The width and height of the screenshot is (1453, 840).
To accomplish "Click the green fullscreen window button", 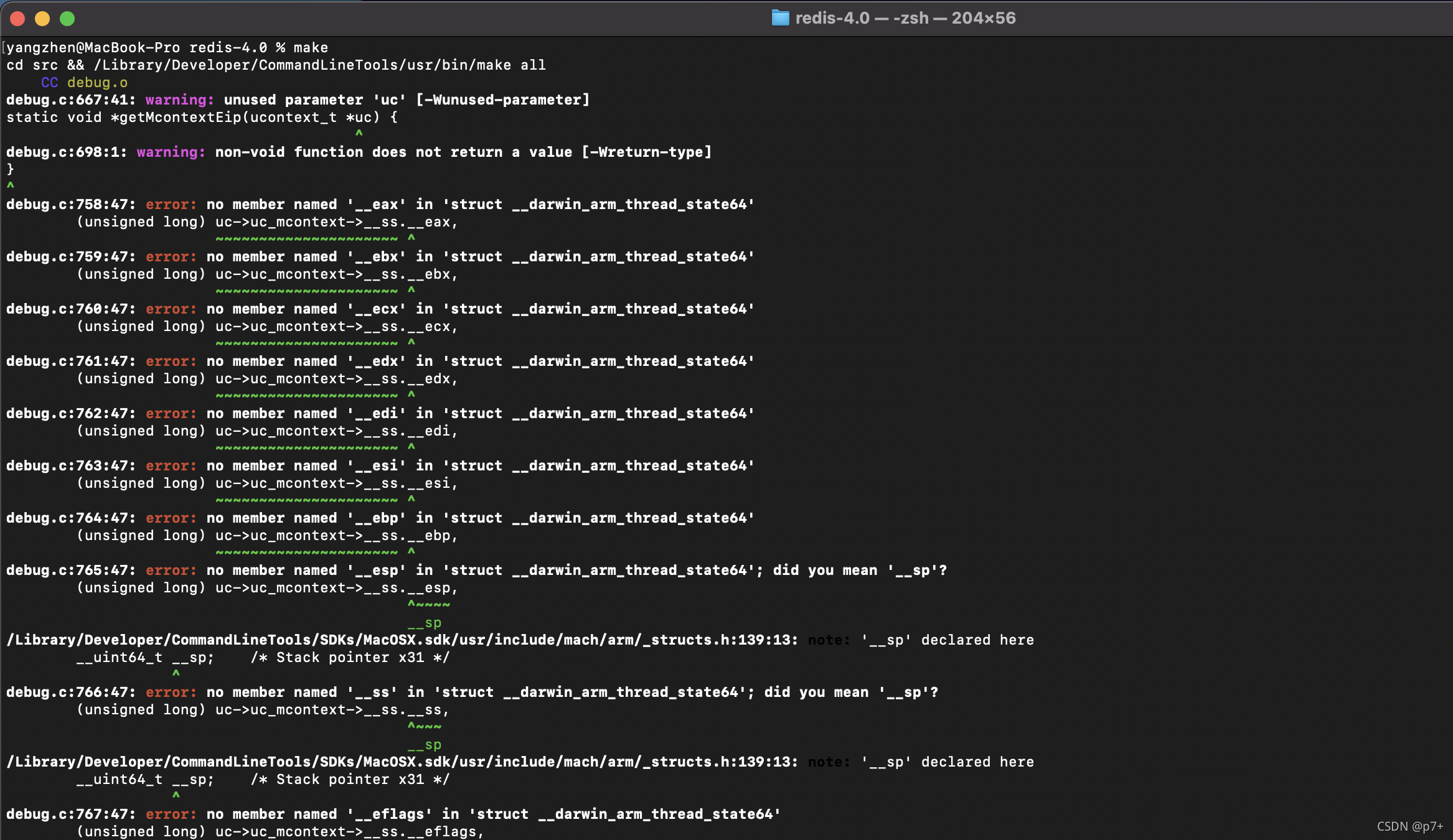I will tap(67, 19).
